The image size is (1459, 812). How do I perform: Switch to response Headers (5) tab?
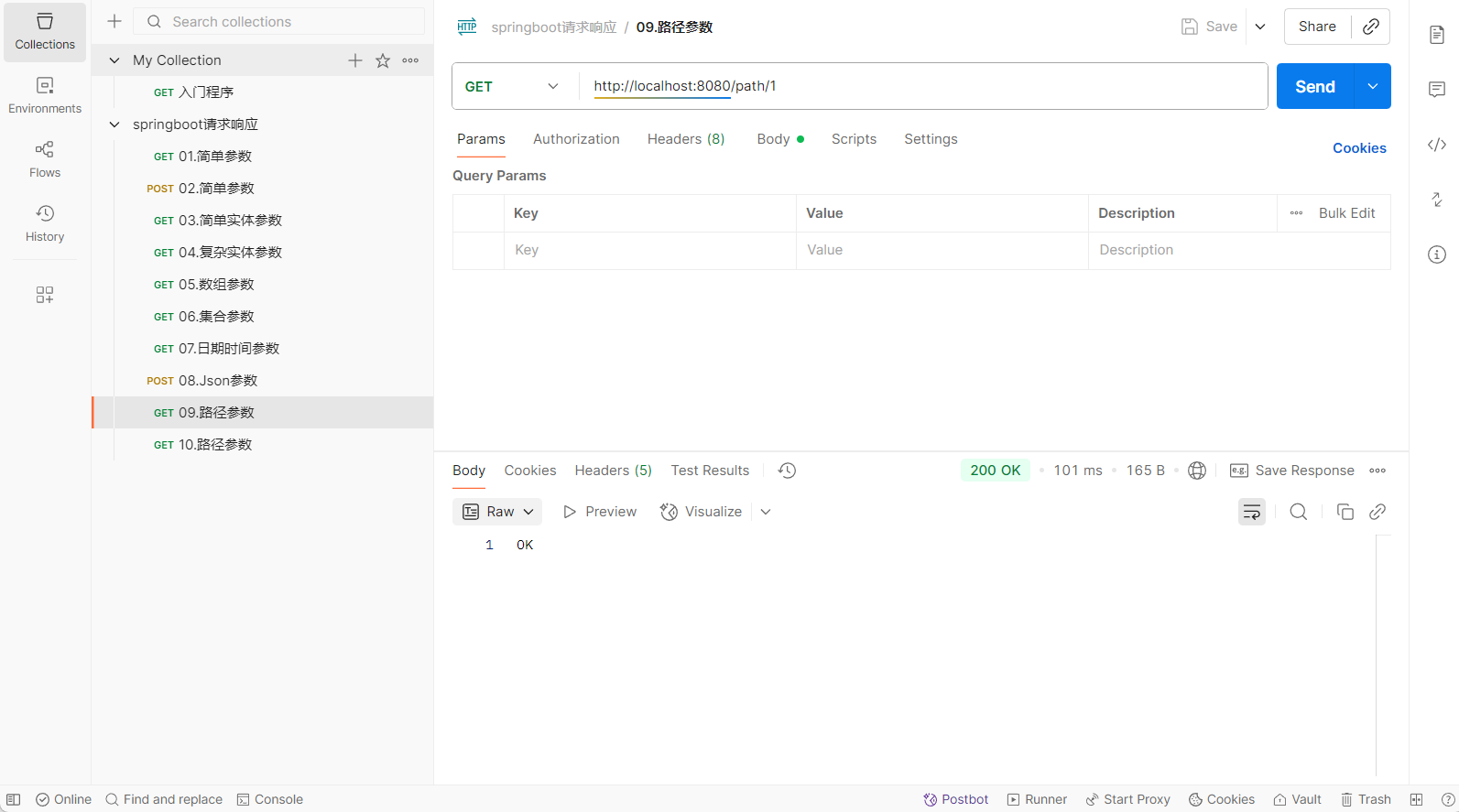click(614, 471)
